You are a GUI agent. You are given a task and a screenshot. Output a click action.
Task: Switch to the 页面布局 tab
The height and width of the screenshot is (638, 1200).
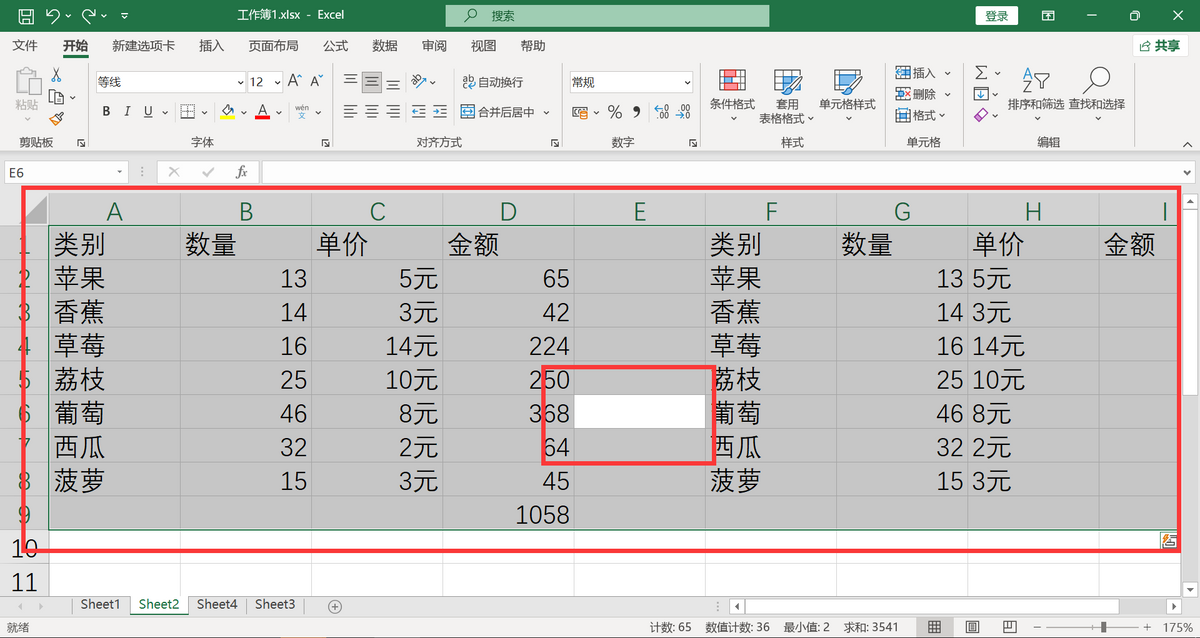pyautogui.click(x=274, y=46)
